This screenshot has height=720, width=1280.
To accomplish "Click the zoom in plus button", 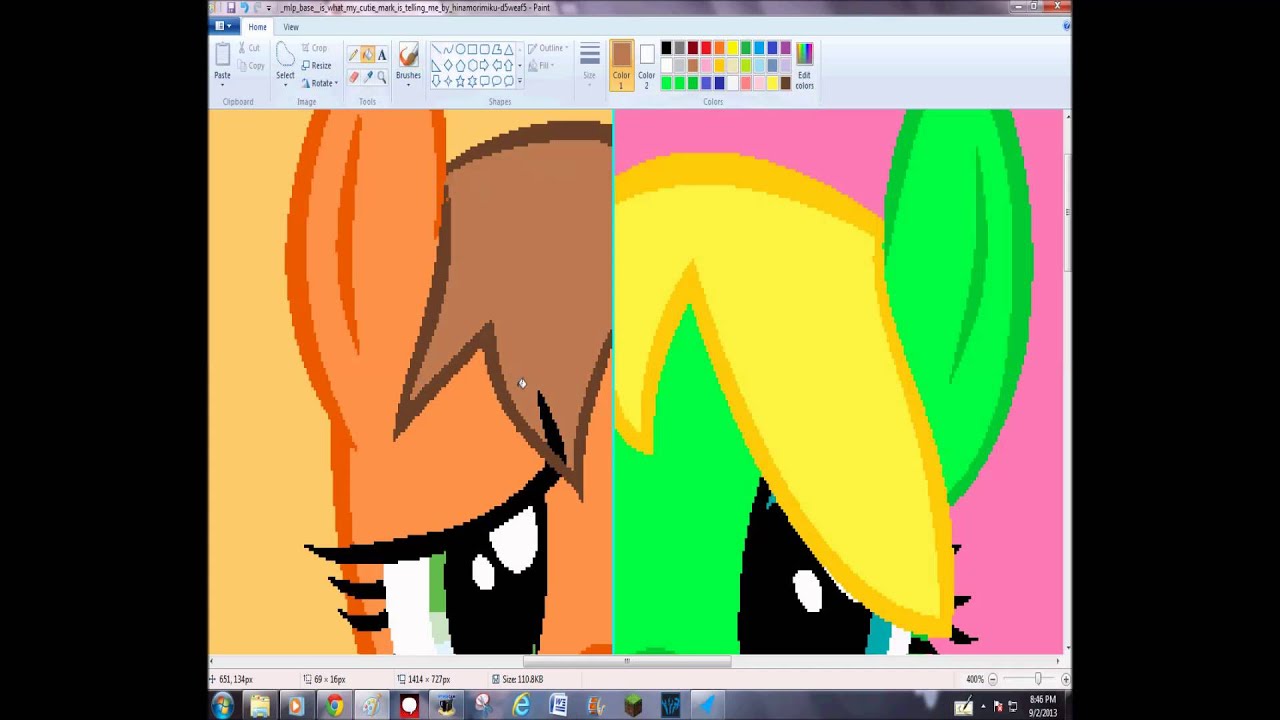I will 1065,679.
